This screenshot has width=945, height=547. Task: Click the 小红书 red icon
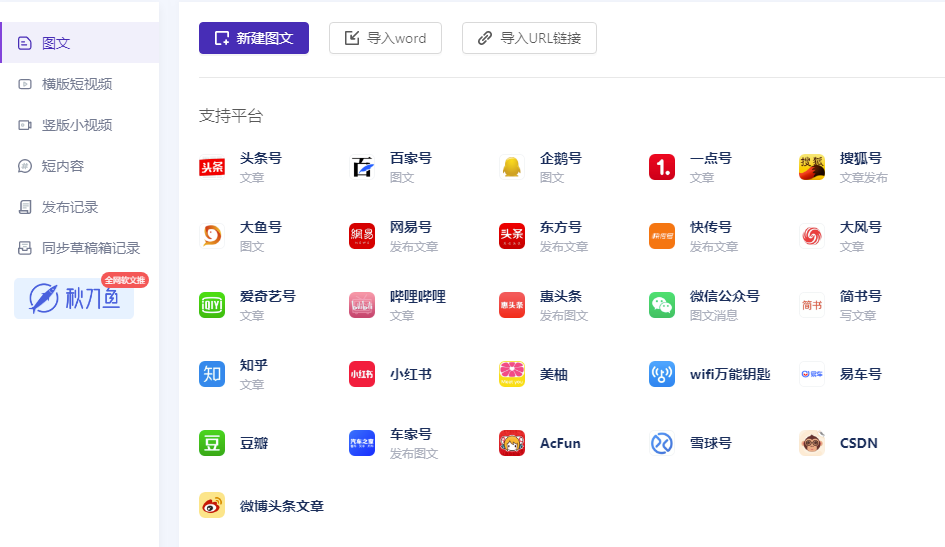point(362,374)
